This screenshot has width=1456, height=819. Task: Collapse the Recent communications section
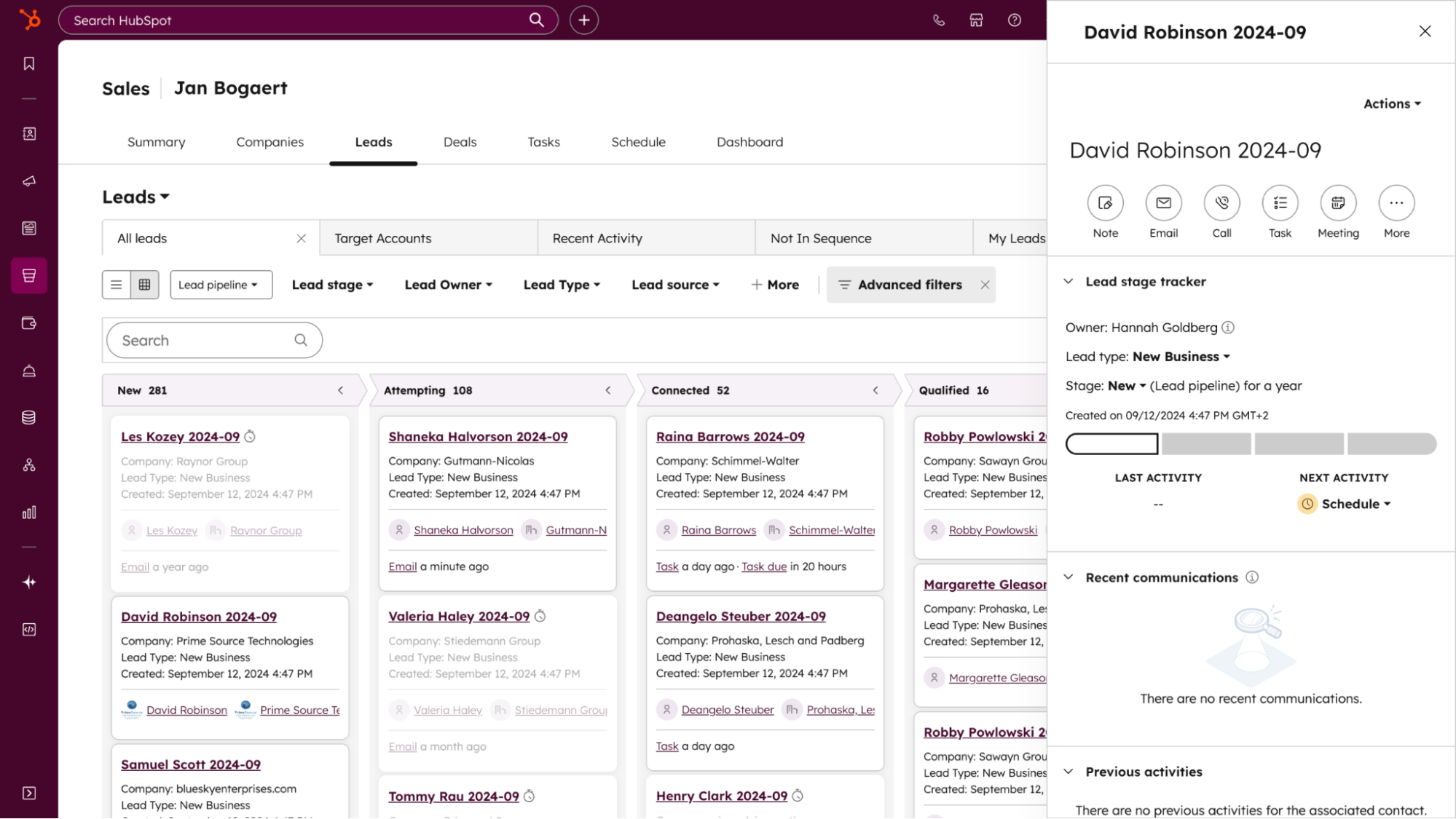pyautogui.click(x=1069, y=577)
